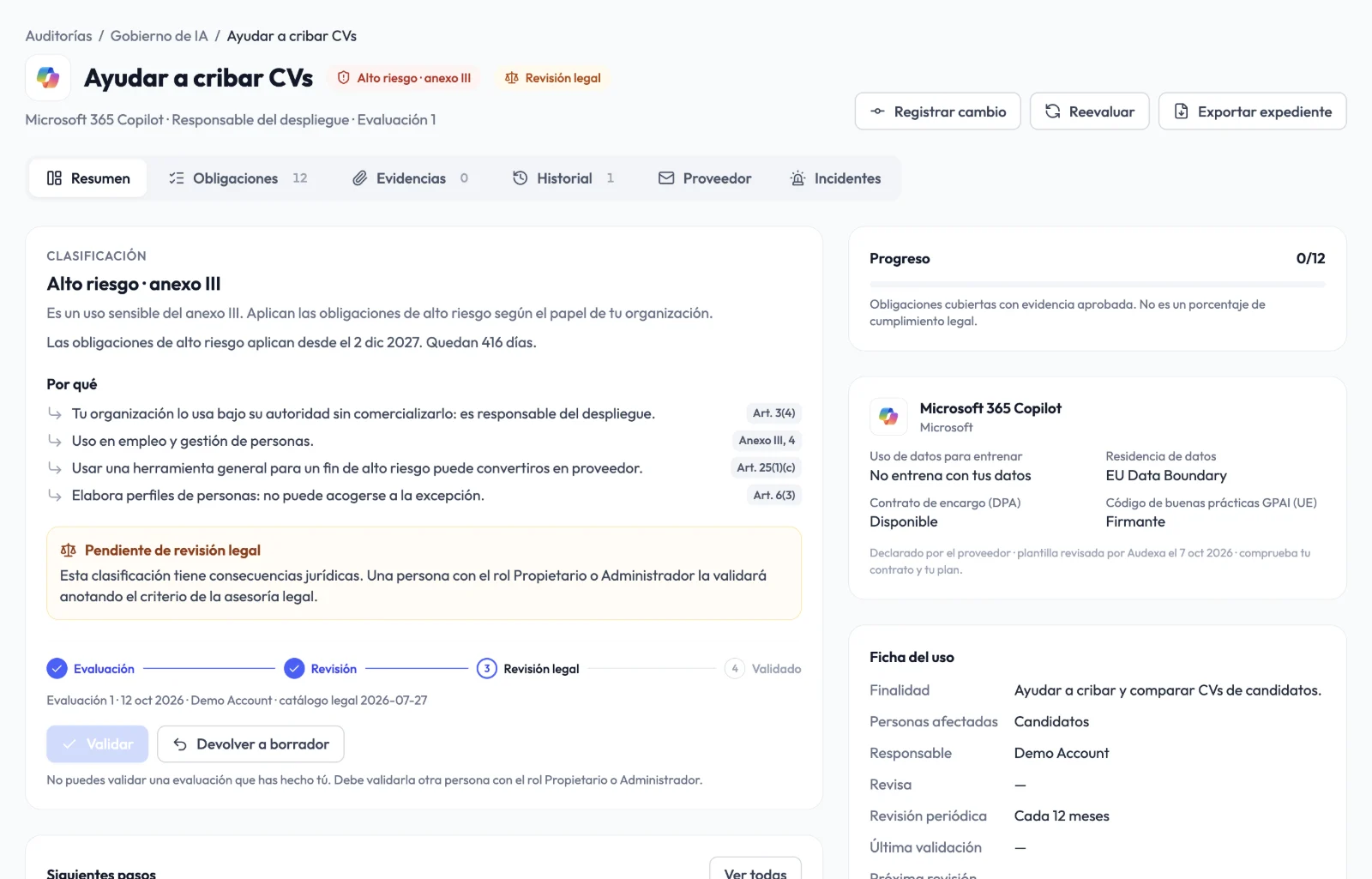This screenshot has width=1372, height=879.
Task: Click the Reevaluar button
Action: (x=1089, y=111)
